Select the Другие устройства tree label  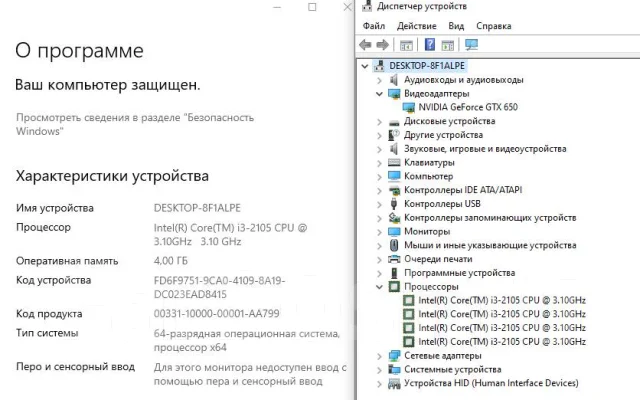[443, 135]
